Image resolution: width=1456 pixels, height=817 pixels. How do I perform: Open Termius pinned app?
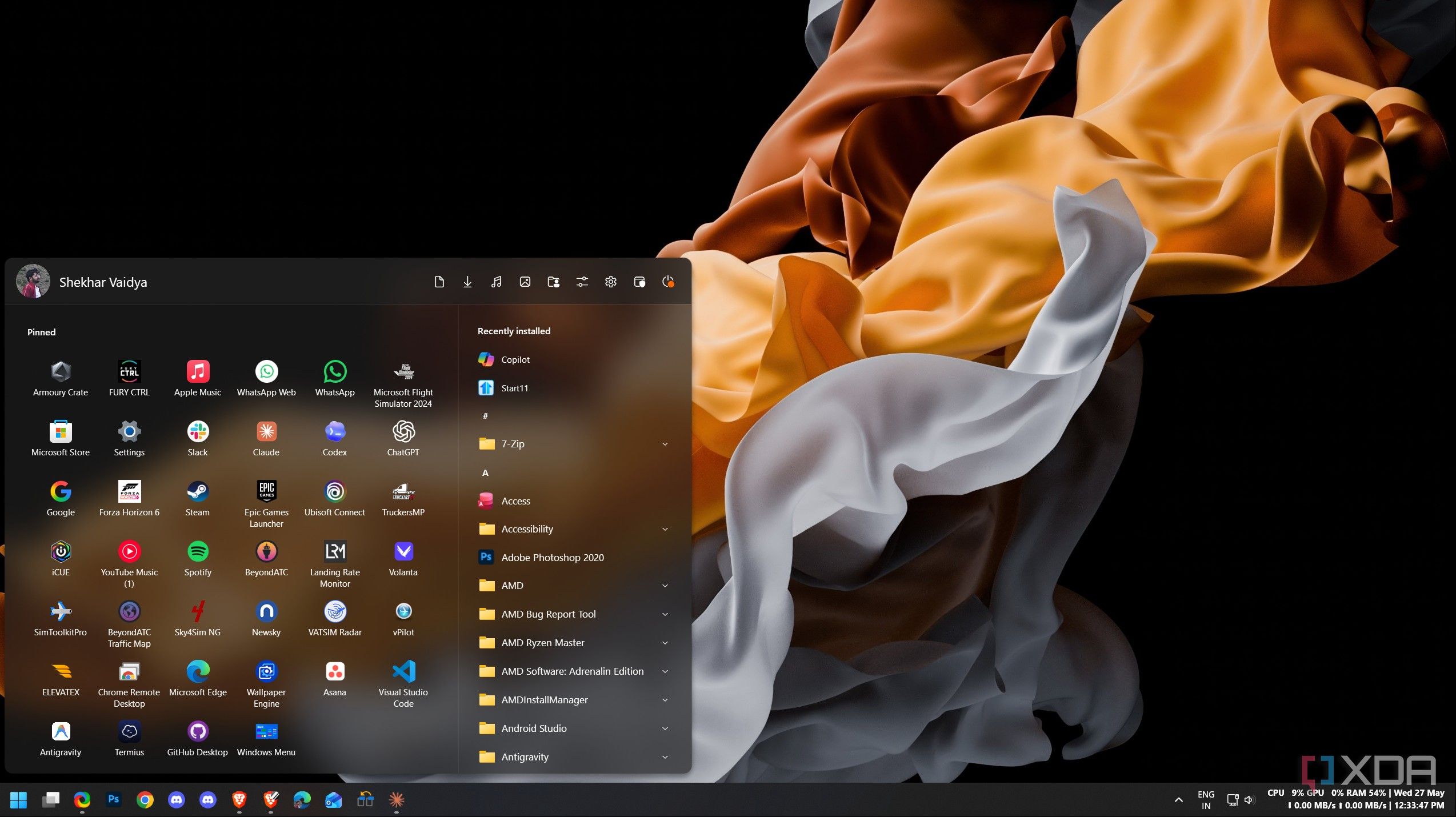129,738
